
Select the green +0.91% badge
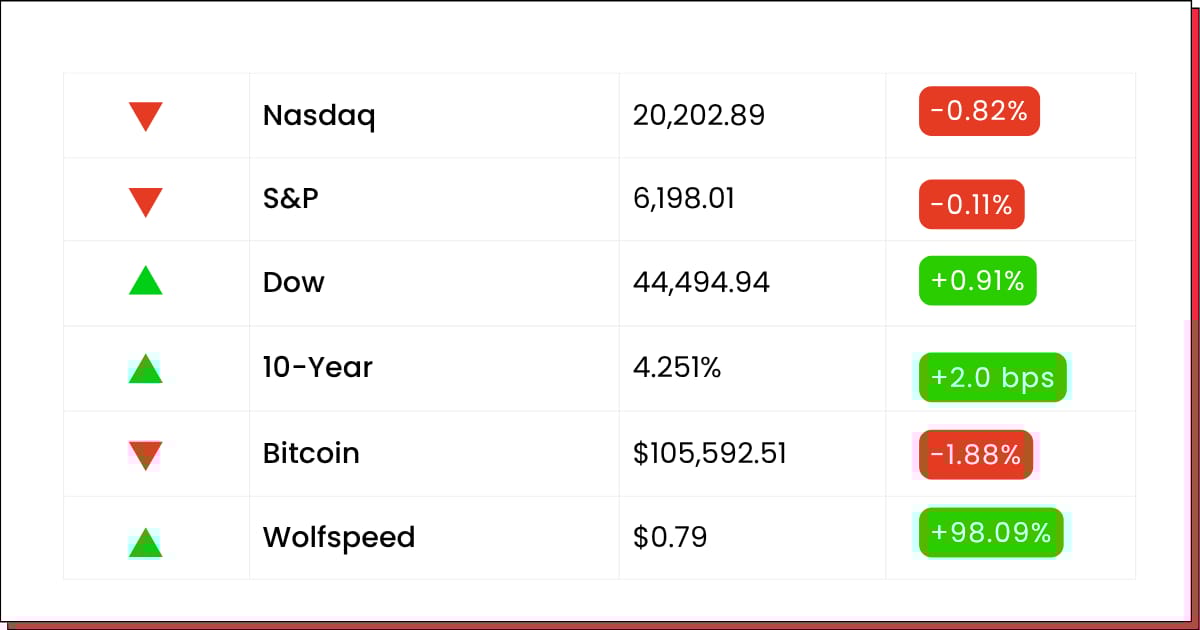coord(977,281)
